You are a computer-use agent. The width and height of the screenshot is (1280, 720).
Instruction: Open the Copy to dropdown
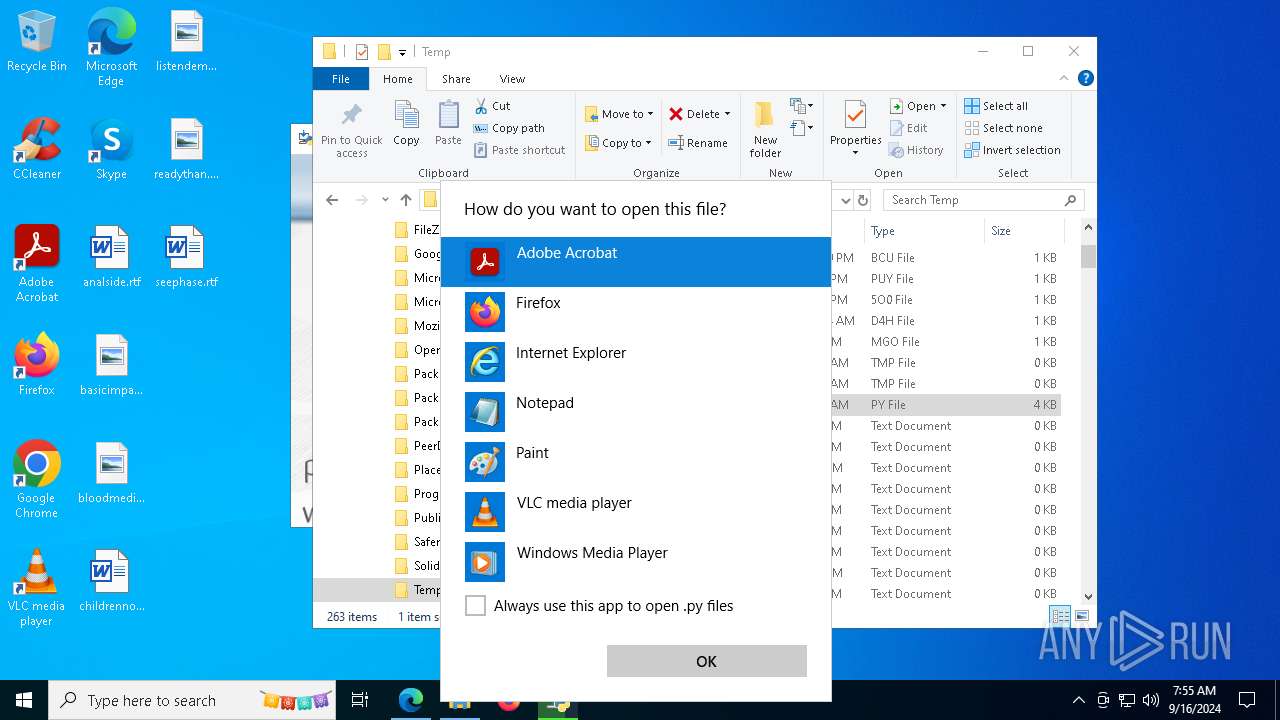click(618, 143)
